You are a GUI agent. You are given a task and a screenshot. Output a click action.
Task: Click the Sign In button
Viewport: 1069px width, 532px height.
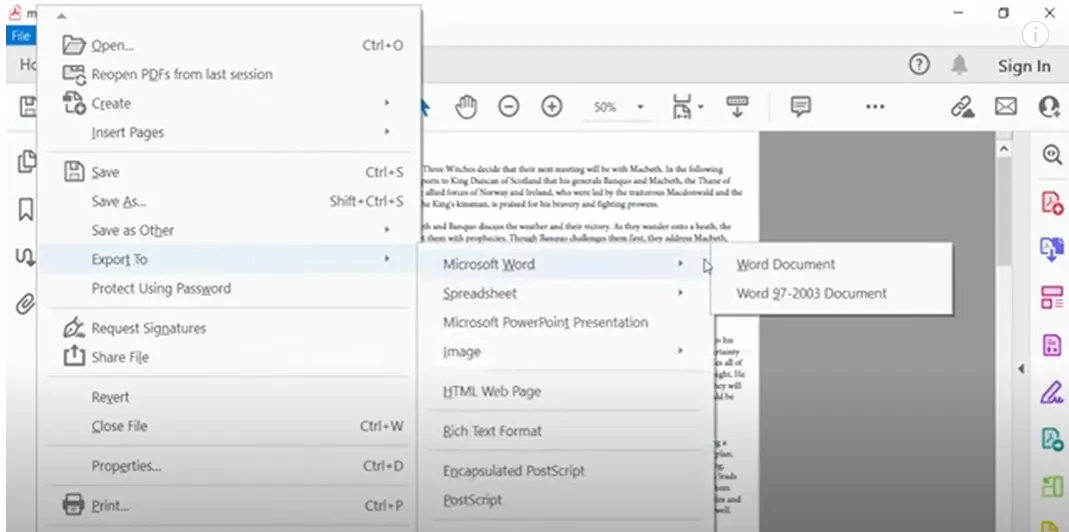click(1024, 66)
